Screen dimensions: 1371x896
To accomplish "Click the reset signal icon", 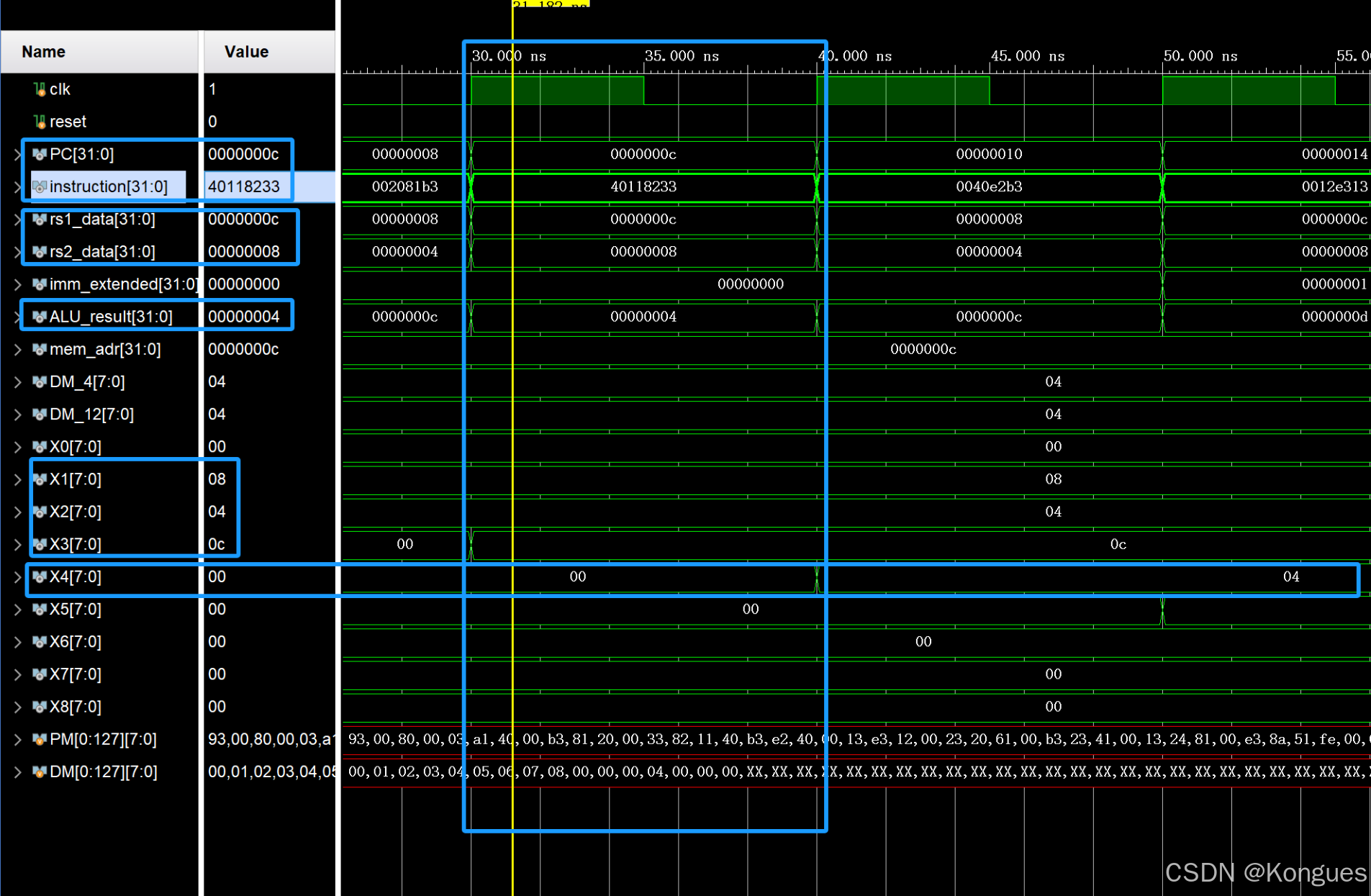I will (40, 122).
